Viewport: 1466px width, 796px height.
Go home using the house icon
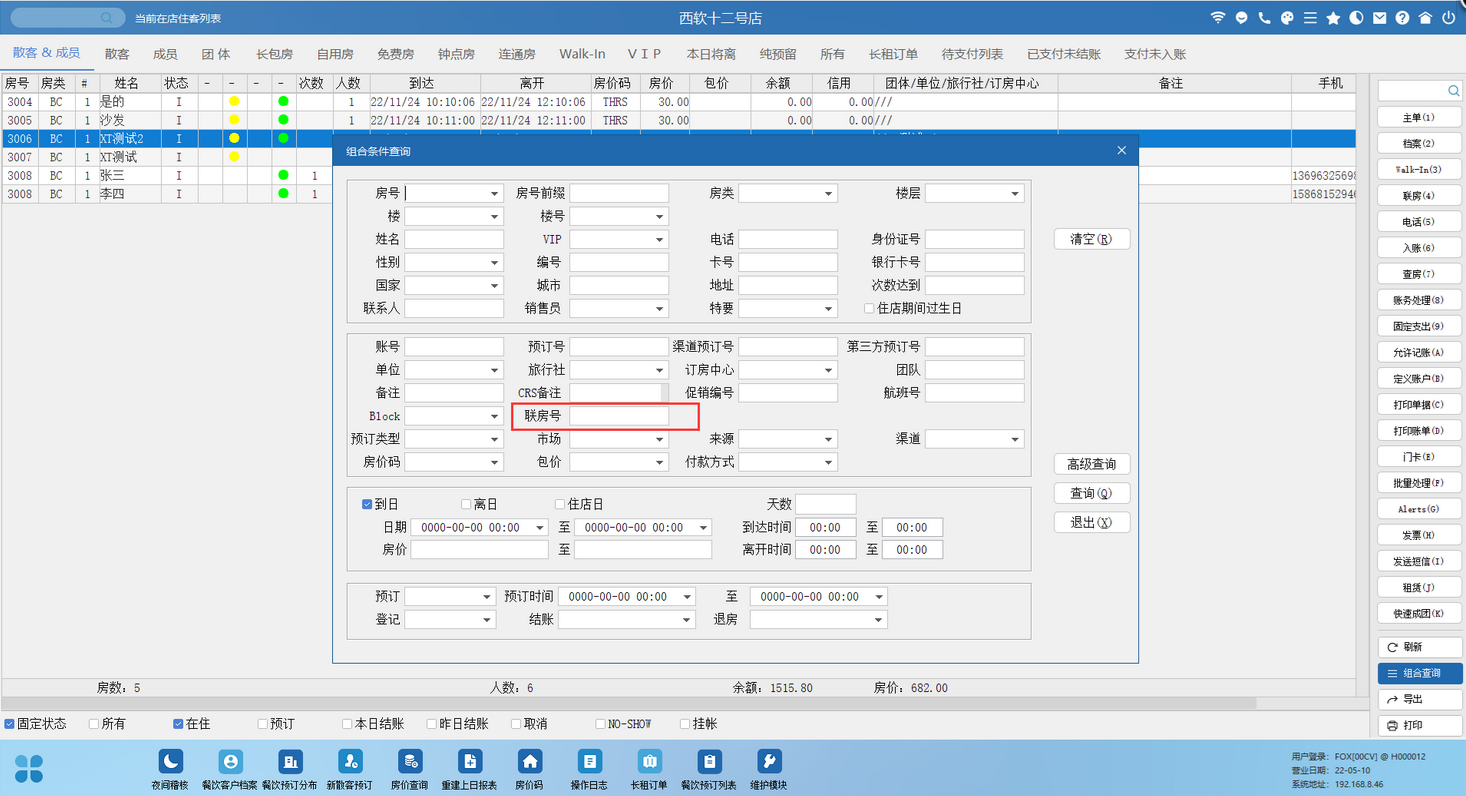tap(1425, 18)
